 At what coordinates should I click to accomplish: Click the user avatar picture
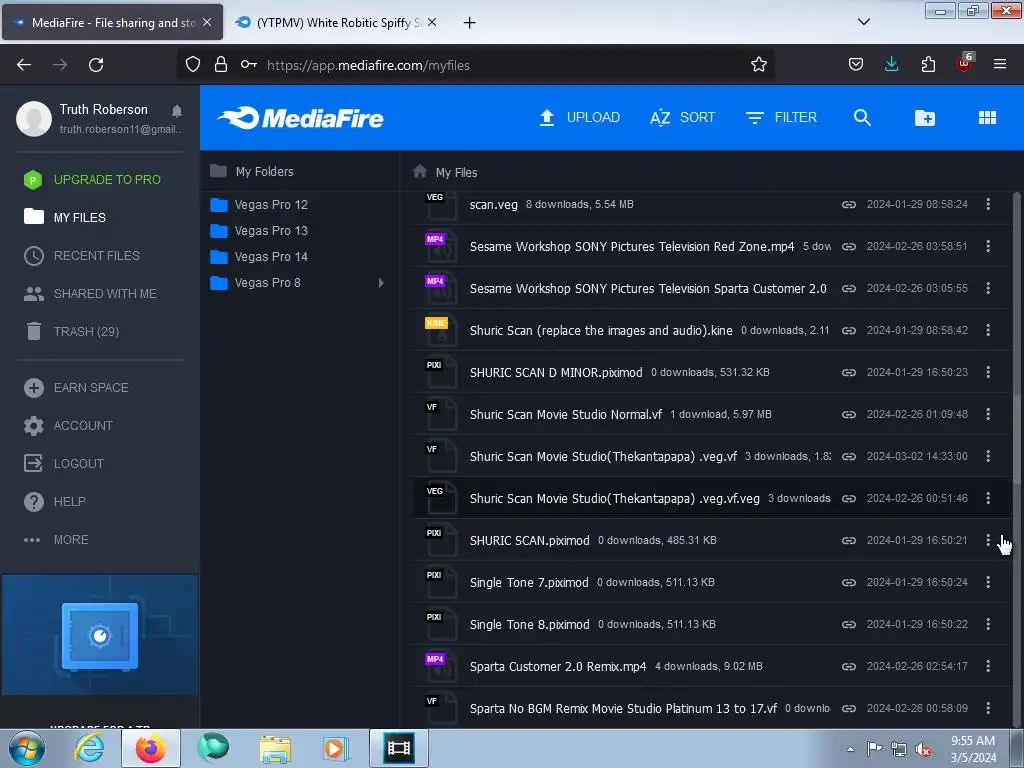34,118
